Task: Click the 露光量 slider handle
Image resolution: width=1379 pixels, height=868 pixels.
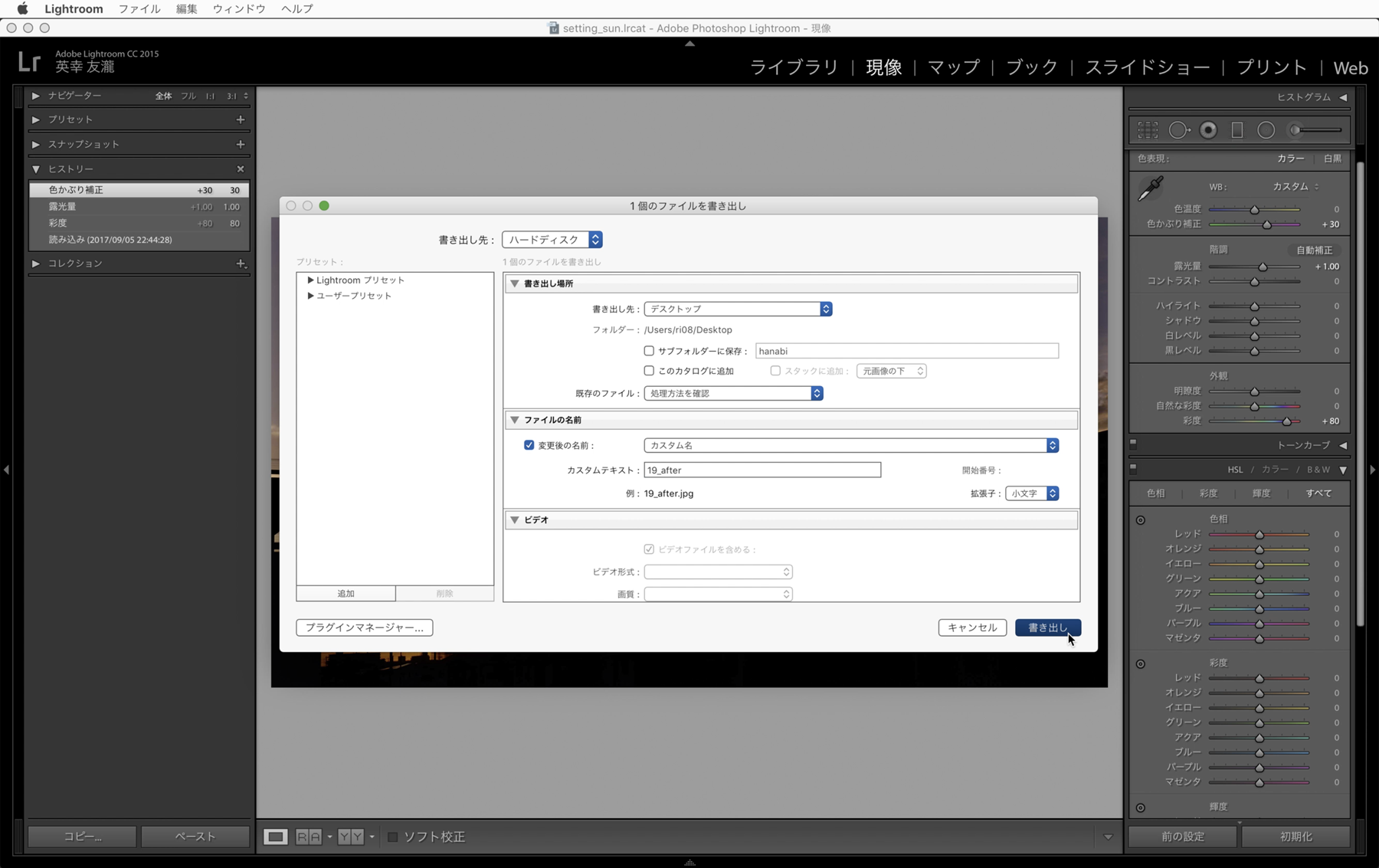Action: click(1263, 267)
